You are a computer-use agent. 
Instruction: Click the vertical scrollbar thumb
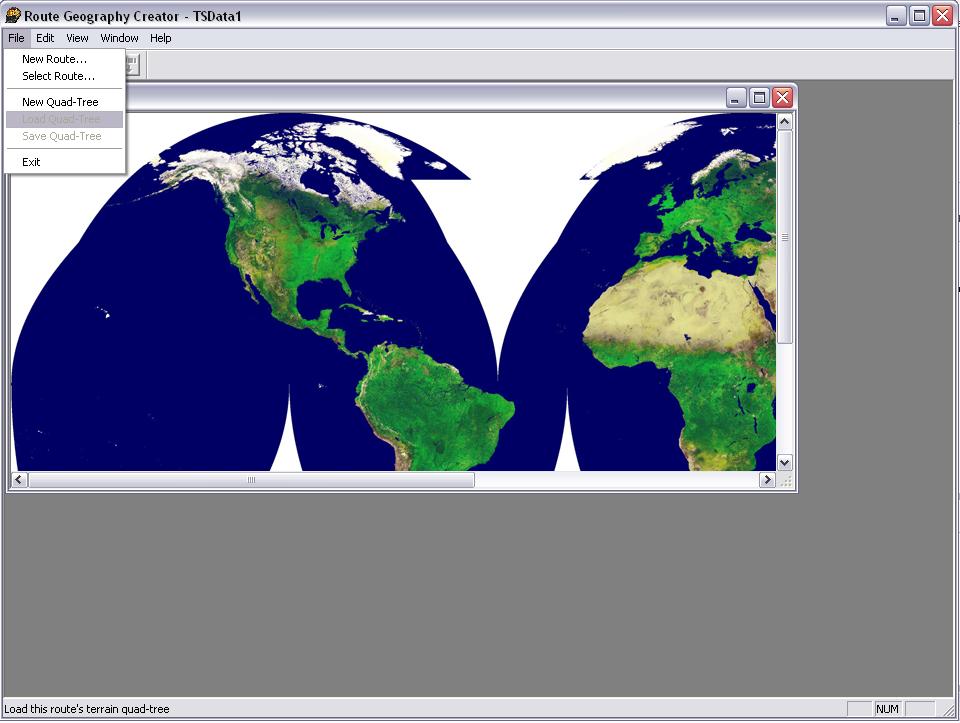click(784, 238)
